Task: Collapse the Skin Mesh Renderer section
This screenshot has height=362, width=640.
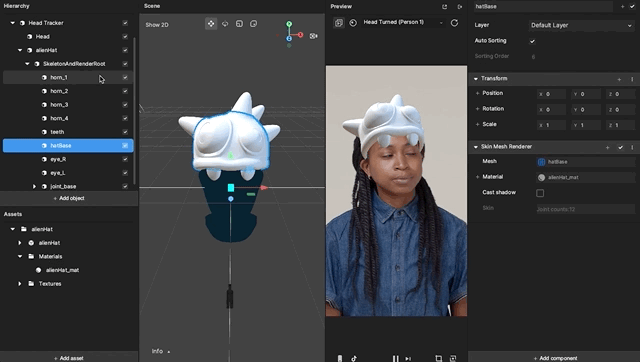Action: click(476, 147)
